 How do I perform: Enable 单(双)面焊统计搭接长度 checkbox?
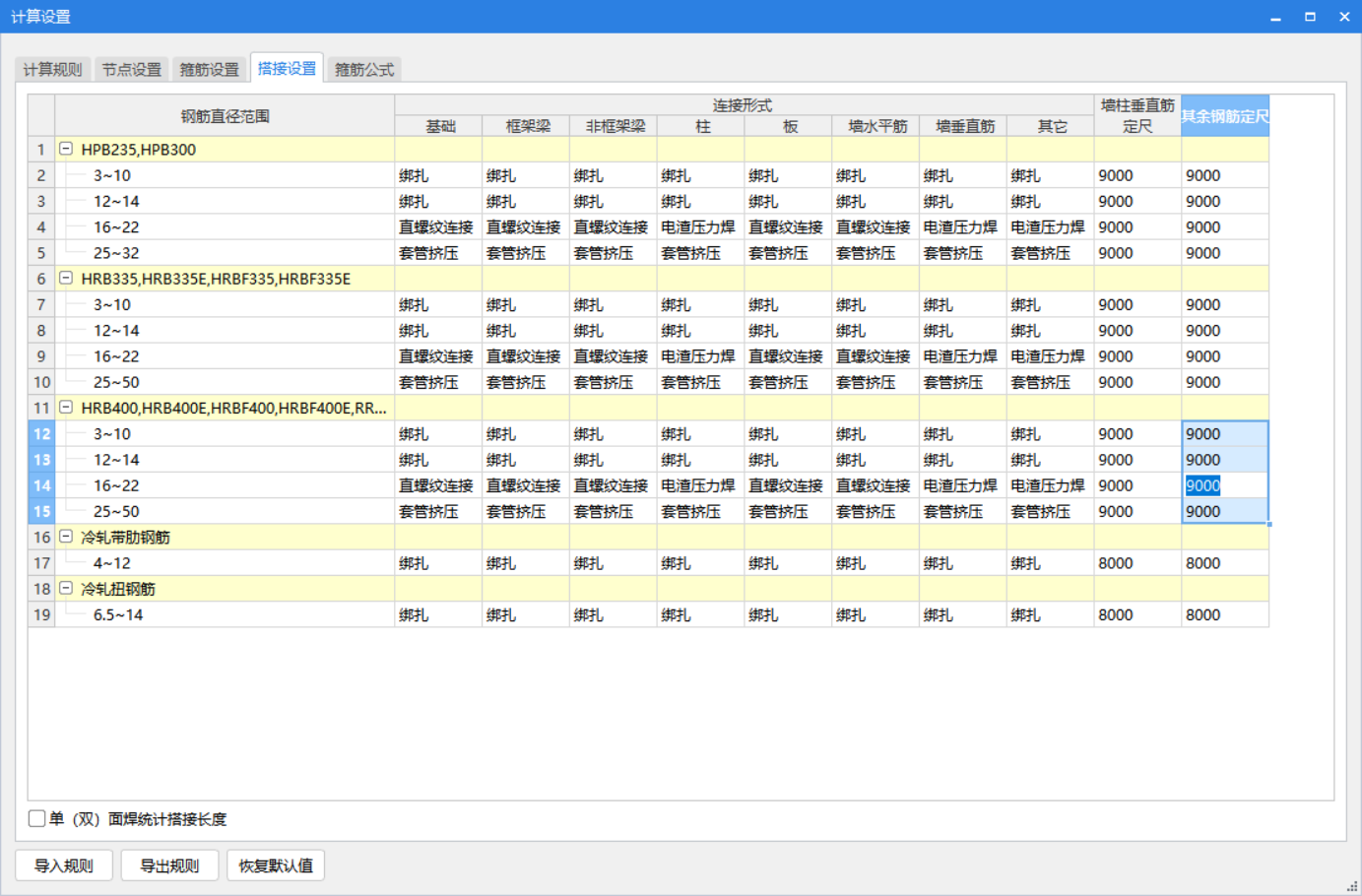click(37, 818)
